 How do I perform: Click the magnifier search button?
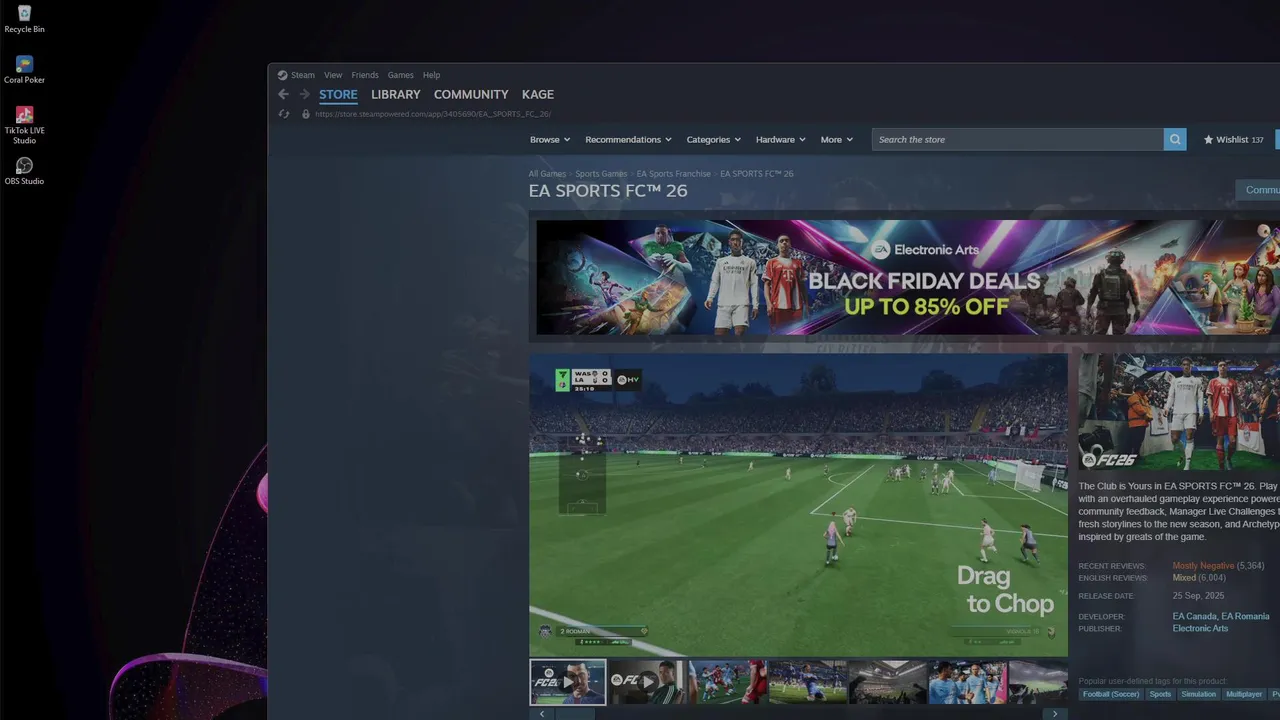1175,140
